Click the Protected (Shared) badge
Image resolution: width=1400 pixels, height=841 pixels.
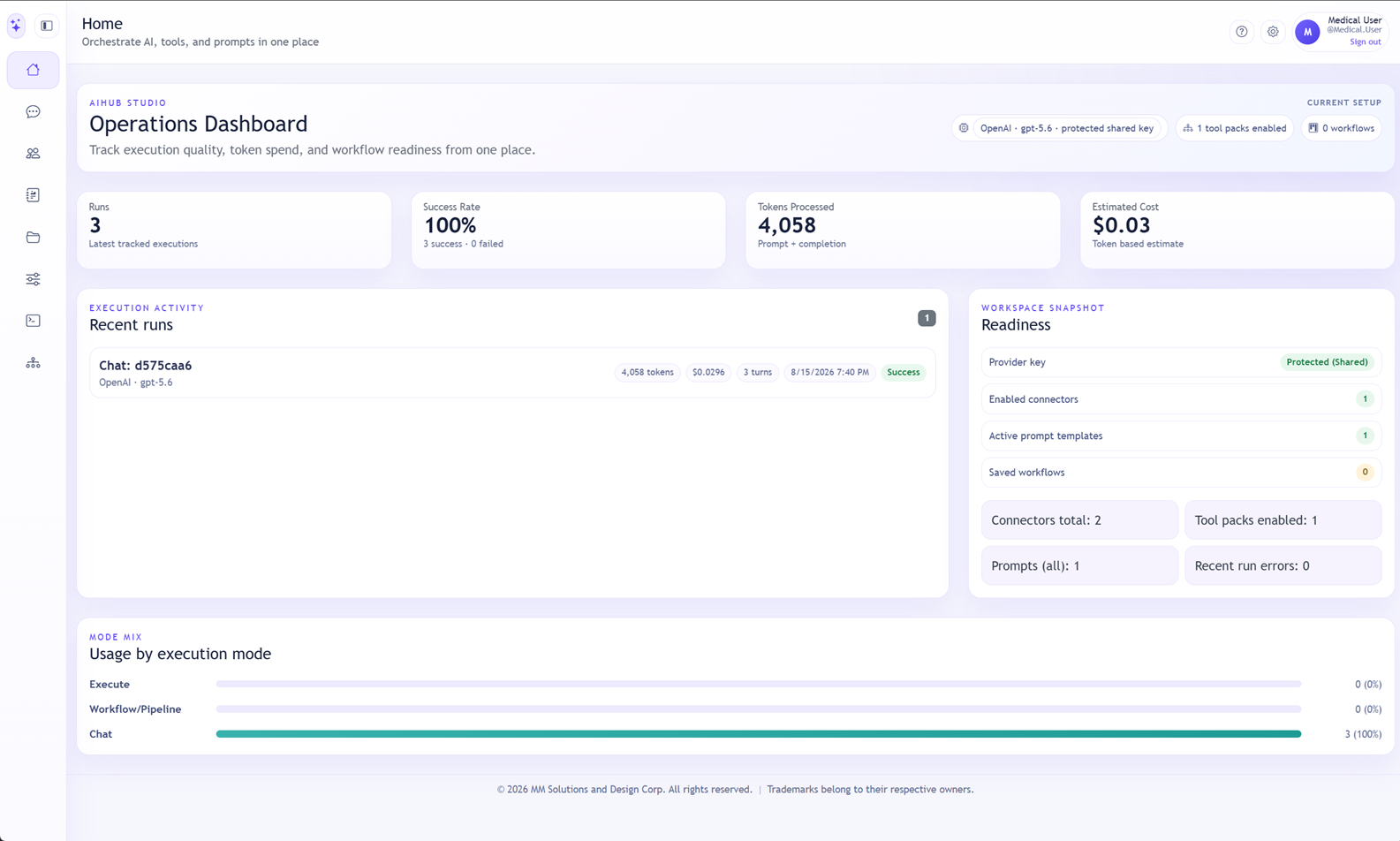[1327, 362]
